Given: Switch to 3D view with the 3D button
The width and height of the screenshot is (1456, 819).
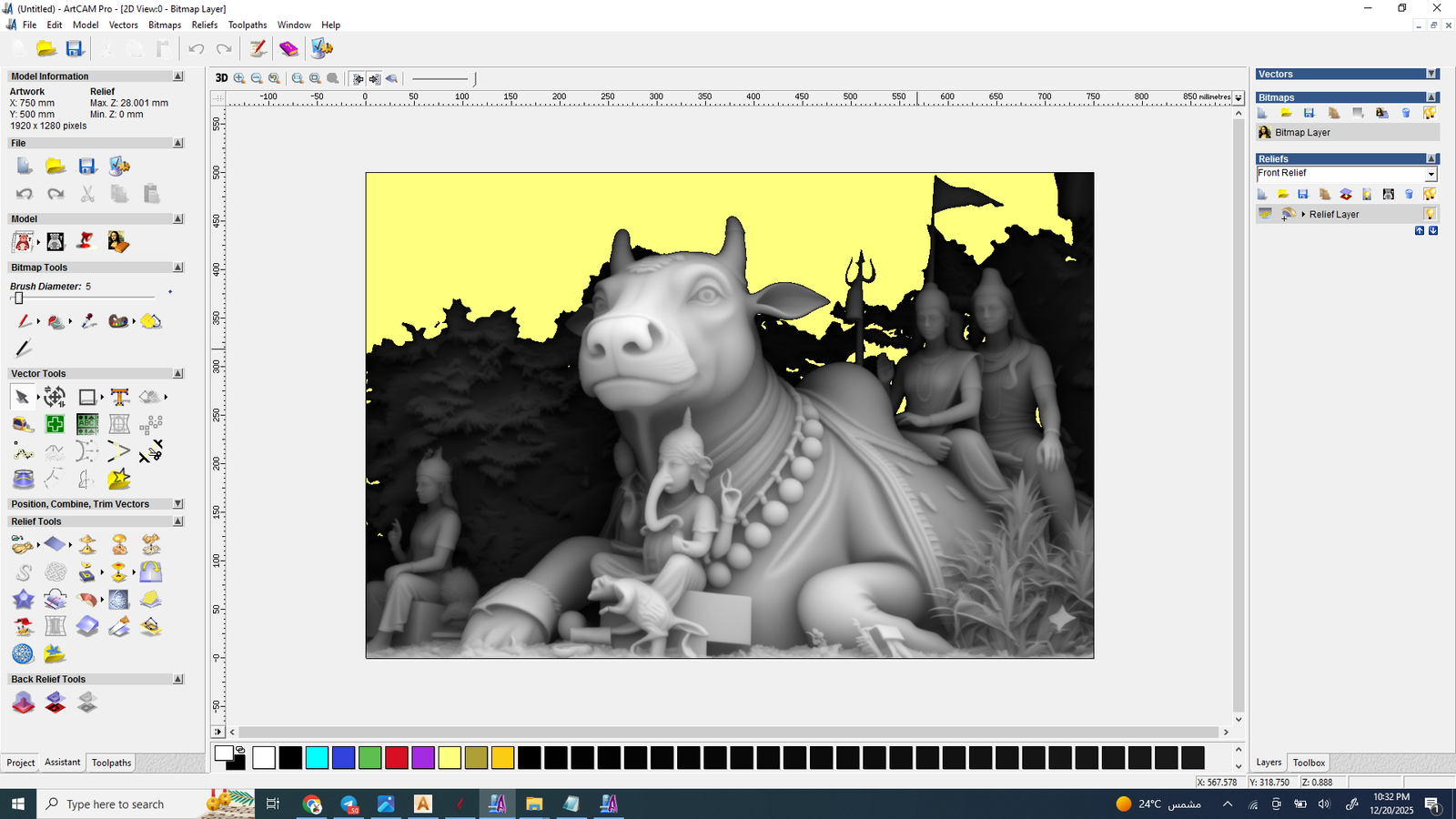Looking at the screenshot, I should tap(221, 78).
